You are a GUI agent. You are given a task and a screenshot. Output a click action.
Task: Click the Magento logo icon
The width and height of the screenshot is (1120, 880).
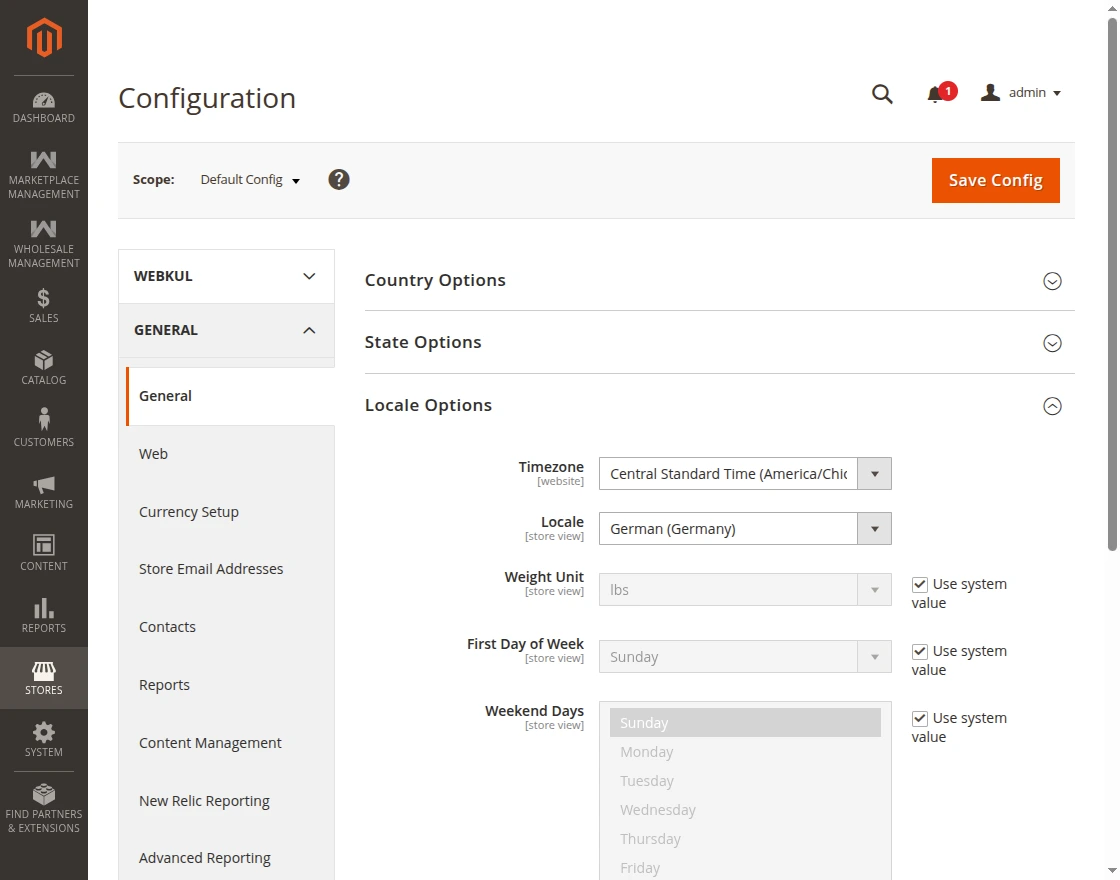44,38
